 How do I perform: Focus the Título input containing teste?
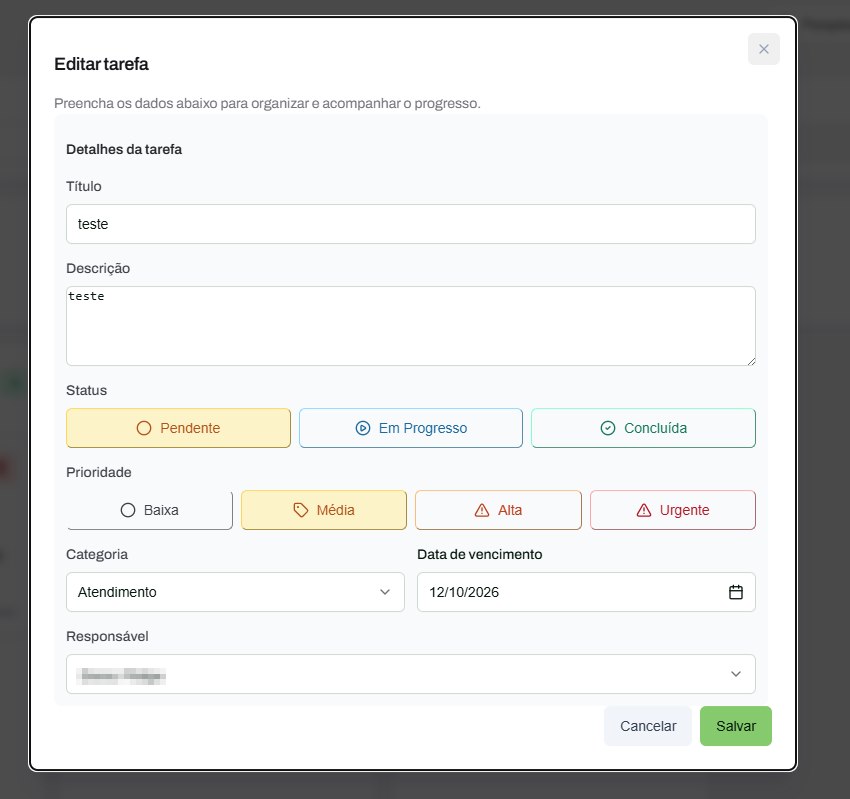(x=411, y=224)
